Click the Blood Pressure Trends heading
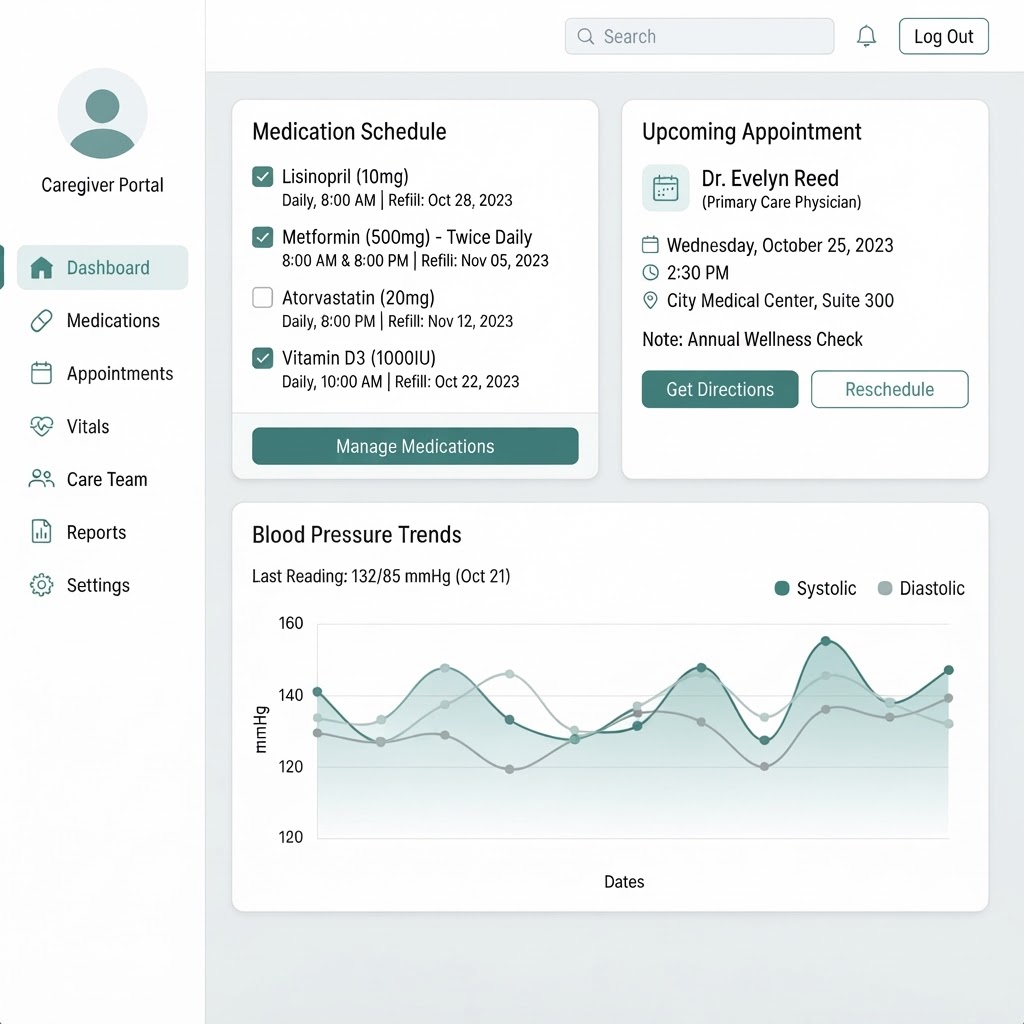 357,535
